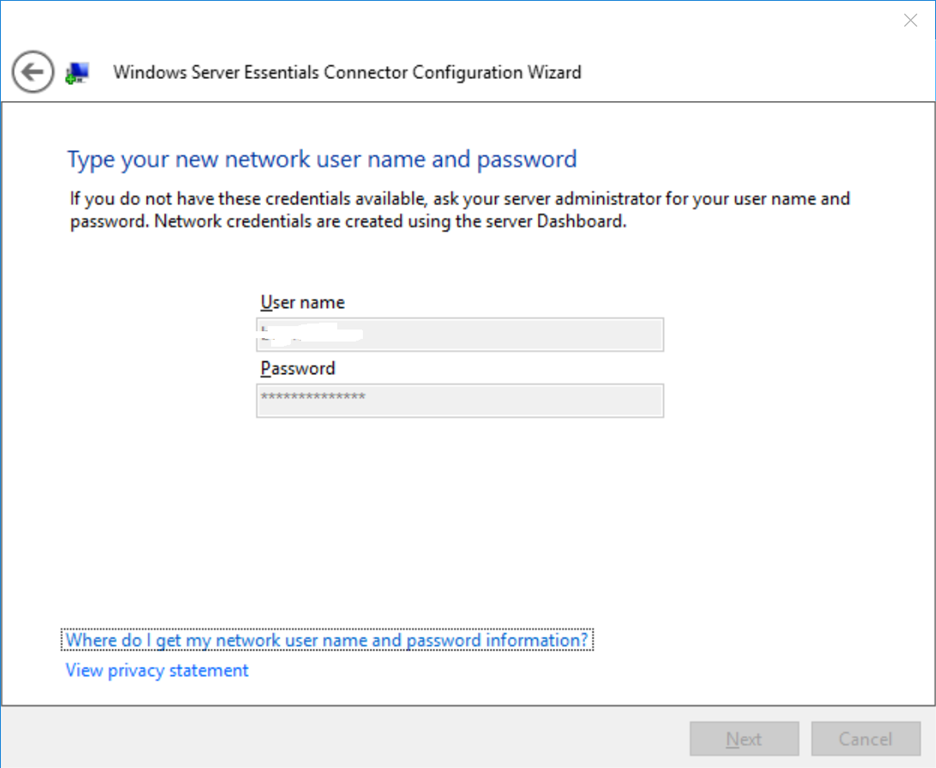Close the Connector Configuration Wizard window

click(910, 21)
